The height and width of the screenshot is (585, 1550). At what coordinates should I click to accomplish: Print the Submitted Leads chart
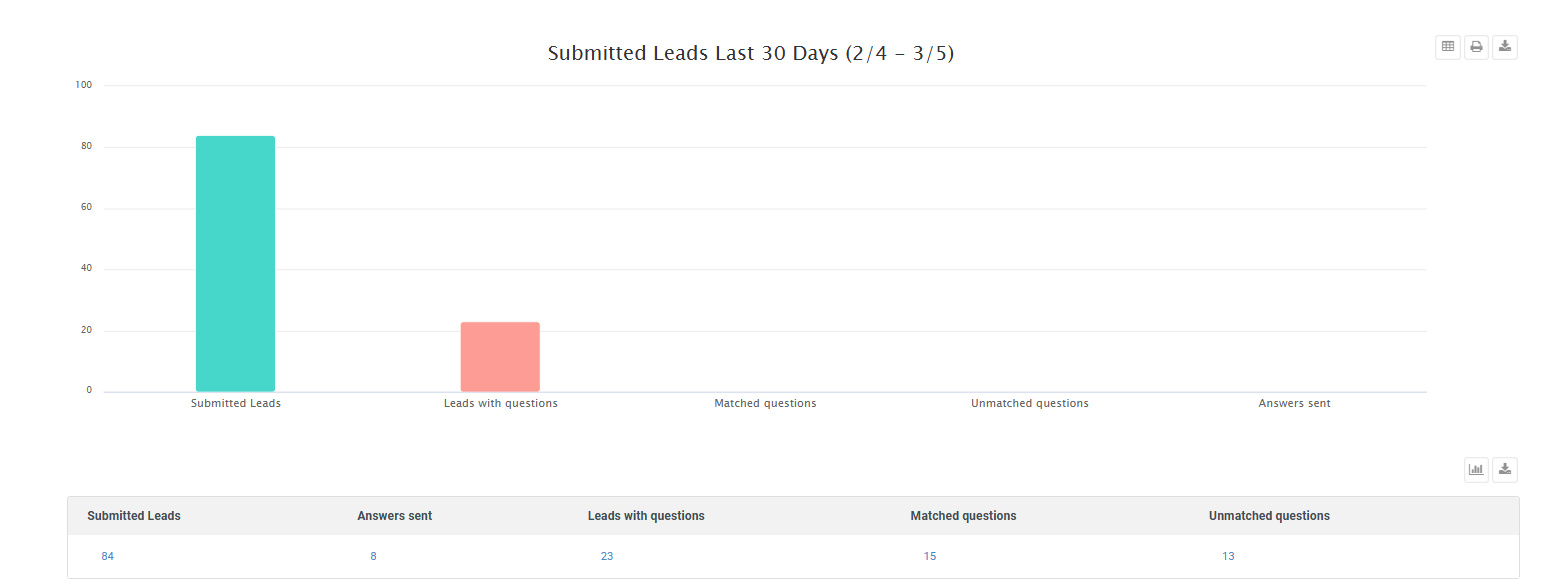click(1476, 47)
